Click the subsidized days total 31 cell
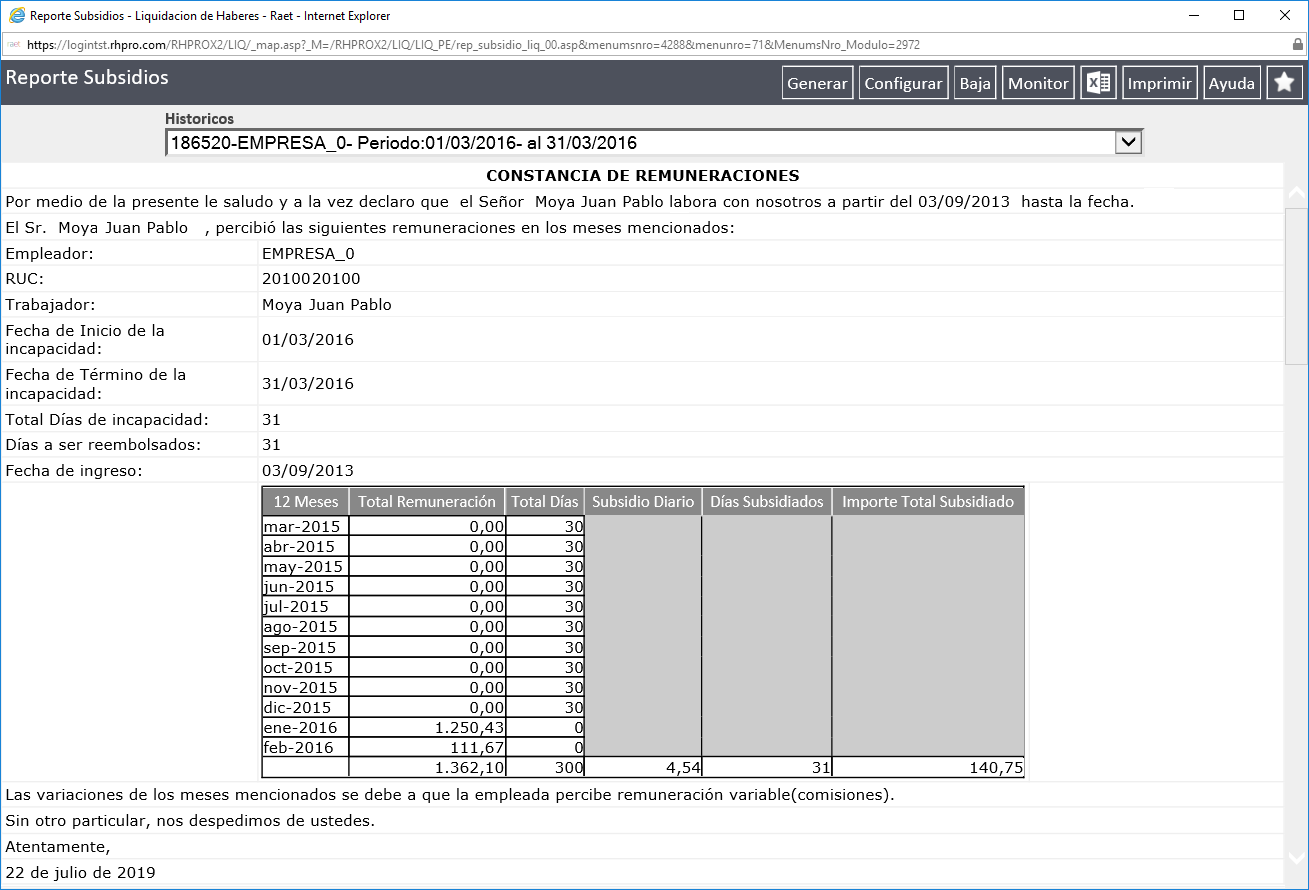Viewport: 1309px width, 890px height. tap(767, 768)
